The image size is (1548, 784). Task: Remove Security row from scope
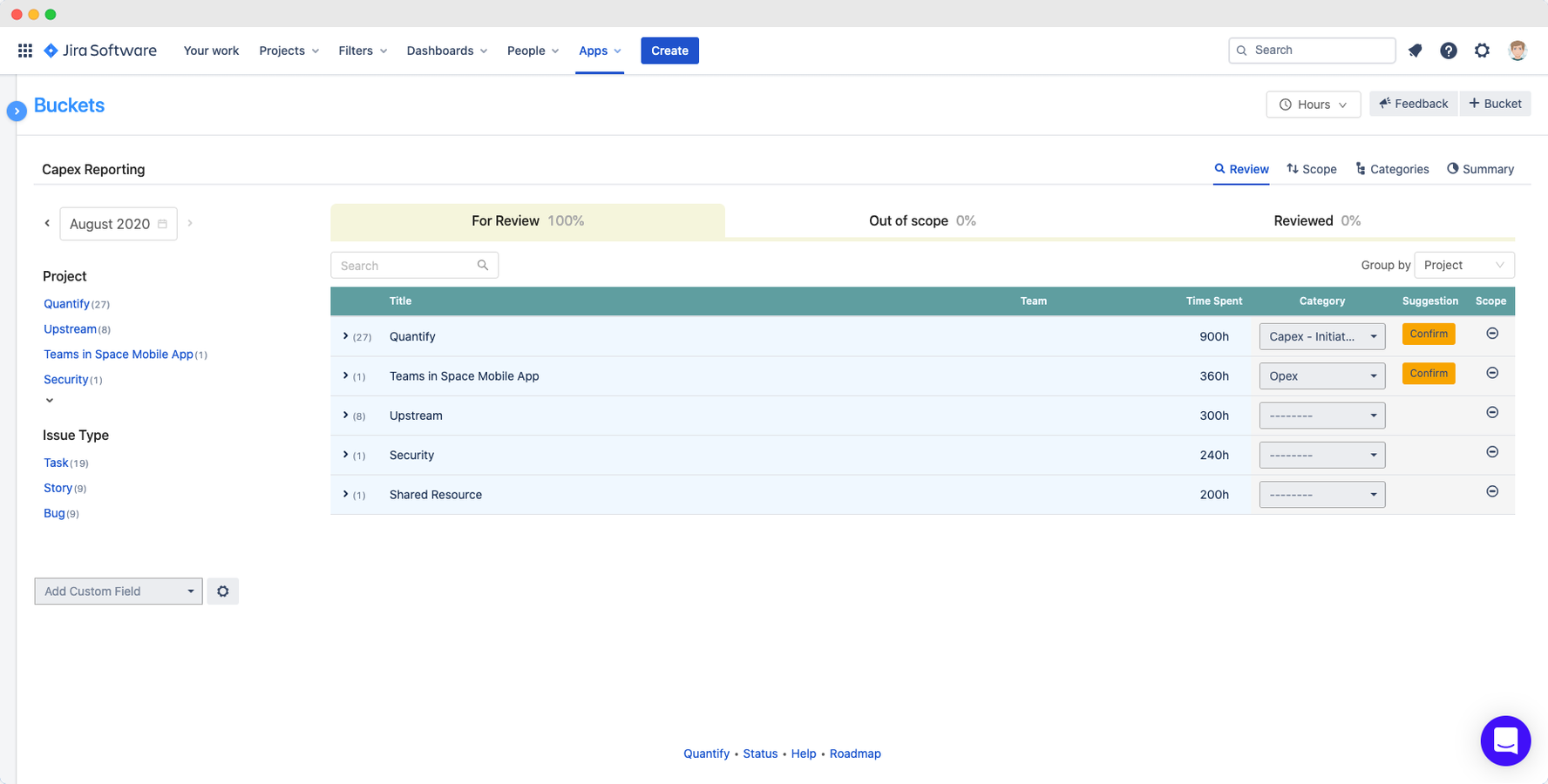pos(1492,452)
